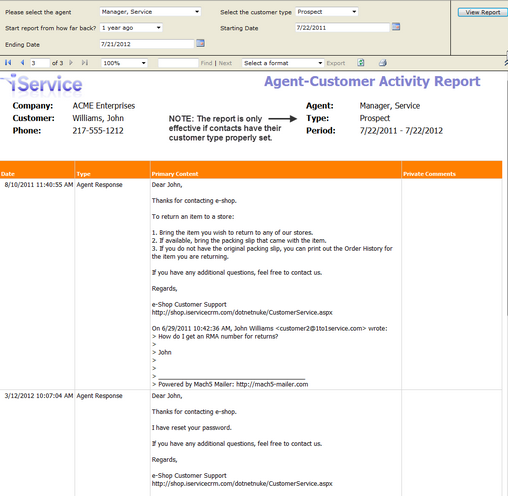Viewport: 508px width, 496px height.
Task: Open the agent selection dropdown
Action: (x=150, y=12)
